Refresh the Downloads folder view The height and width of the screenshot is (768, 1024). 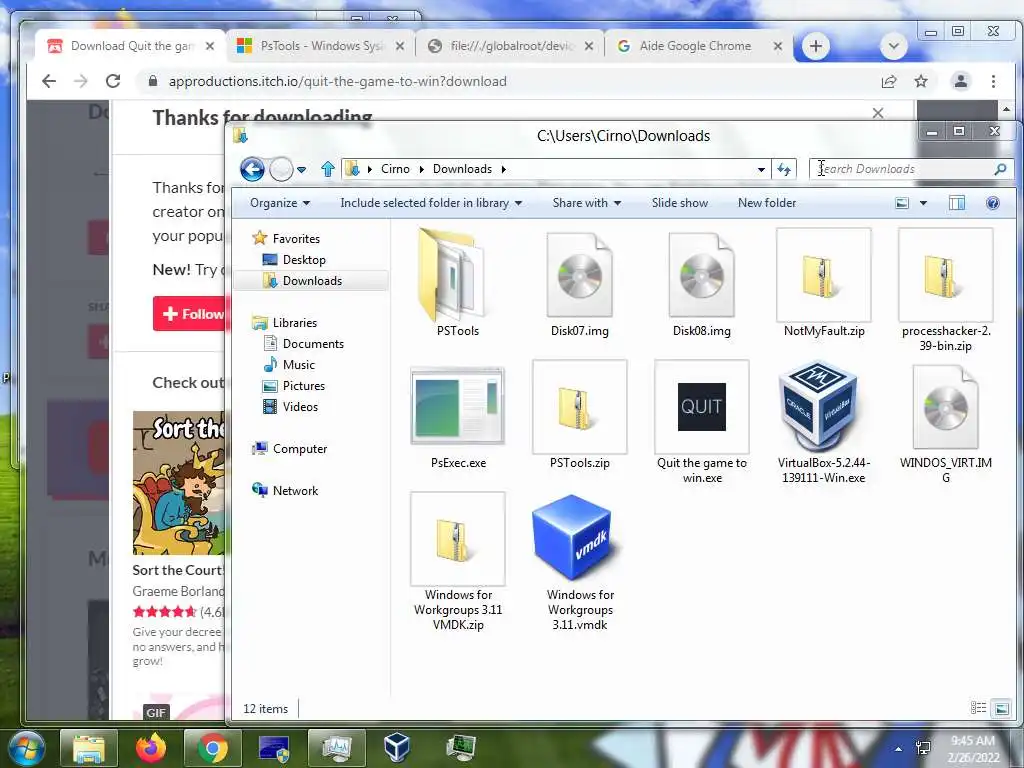pyautogui.click(x=784, y=169)
